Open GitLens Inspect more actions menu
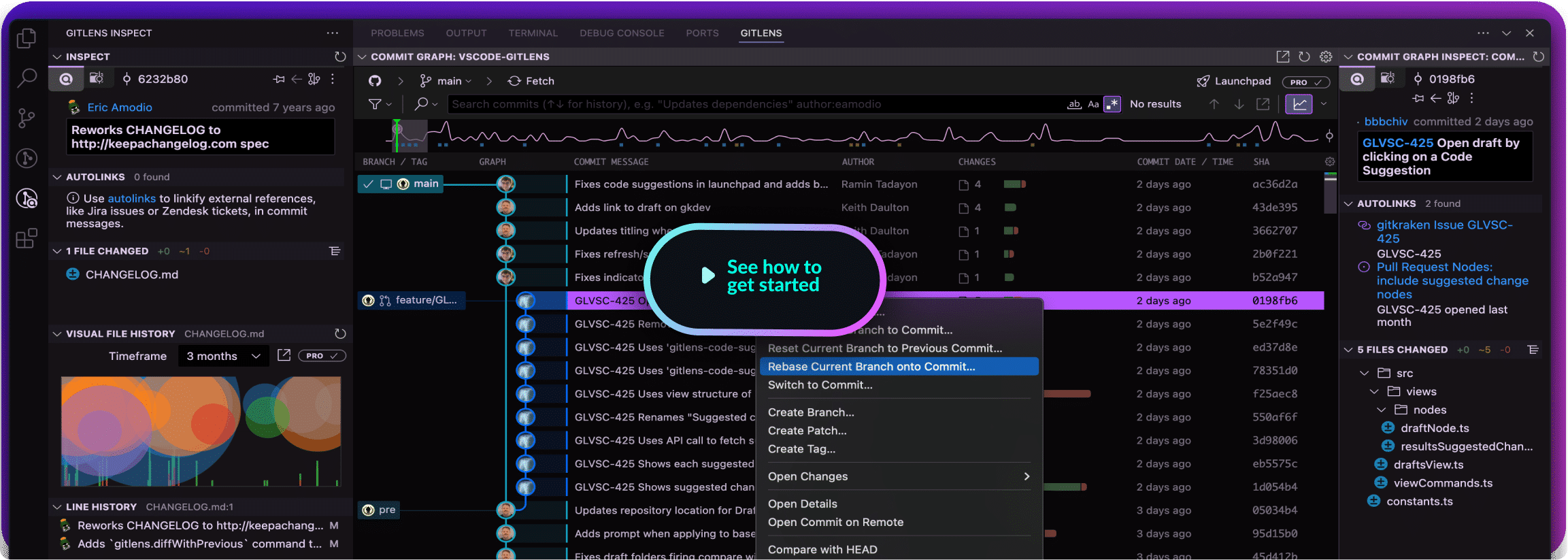Image resolution: width=1568 pixels, height=560 pixels. tap(332, 33)
